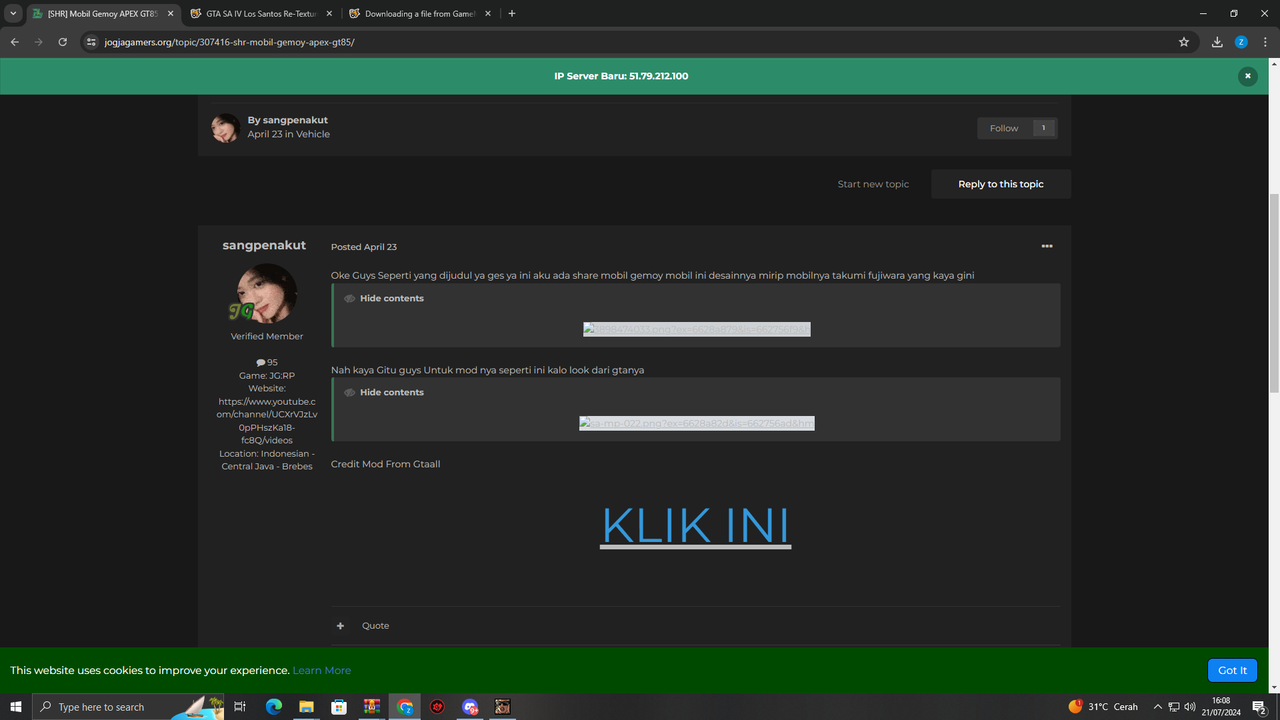Open the broken image in first spoiler
1280x720 pixels.
697,329
